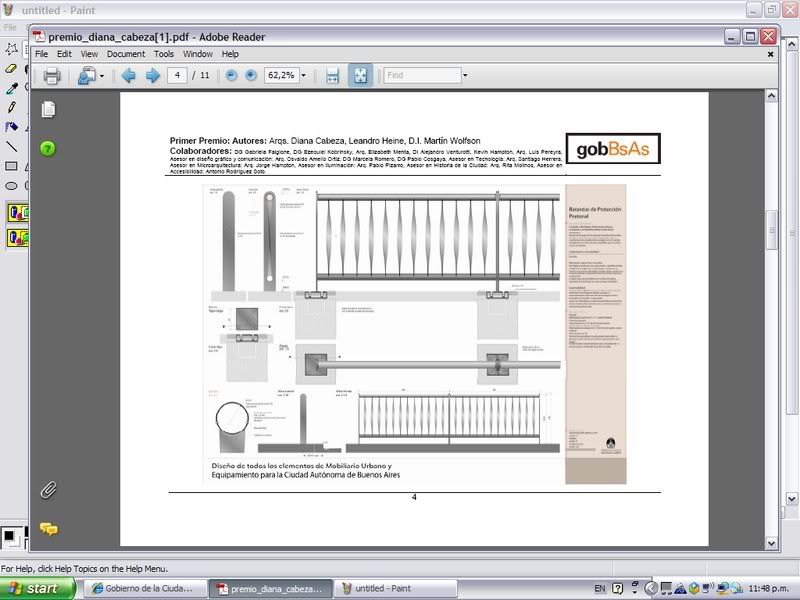Open the Attachments paperclip panel
This screenshot has width=800, height=600.
pos(47,490)
